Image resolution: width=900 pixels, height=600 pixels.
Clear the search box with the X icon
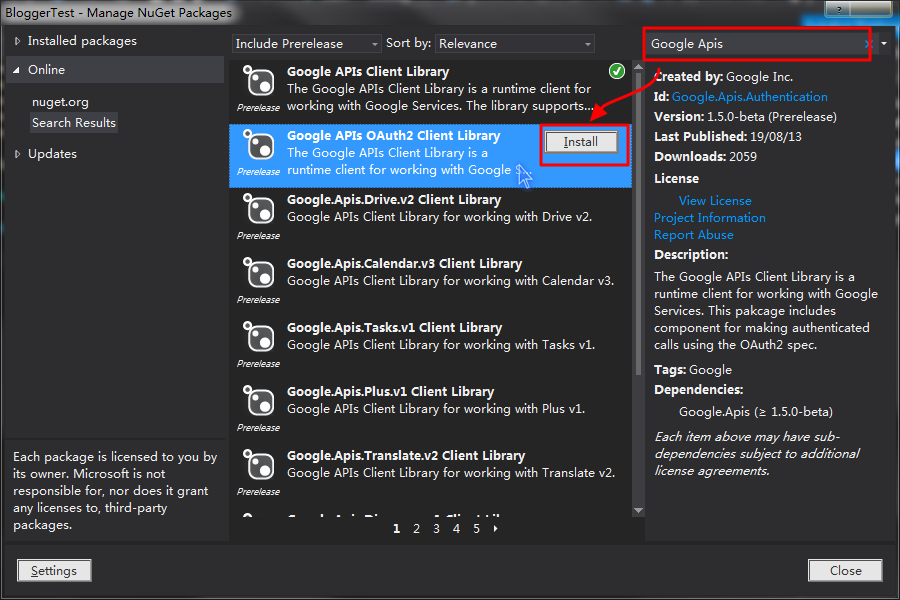coord(867,44)
